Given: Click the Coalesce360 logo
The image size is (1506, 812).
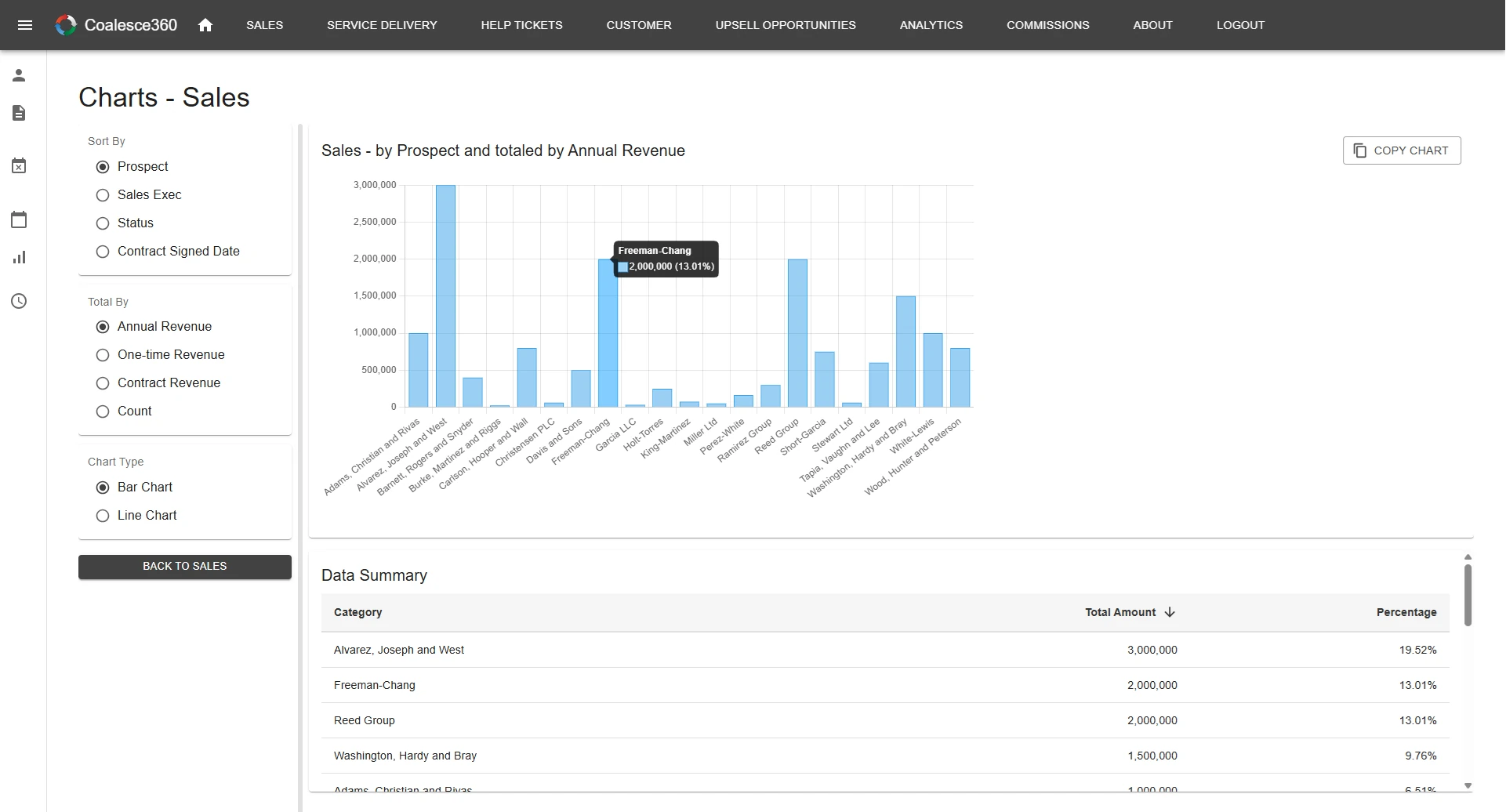Looking at the screenshot, I should 116,24.
